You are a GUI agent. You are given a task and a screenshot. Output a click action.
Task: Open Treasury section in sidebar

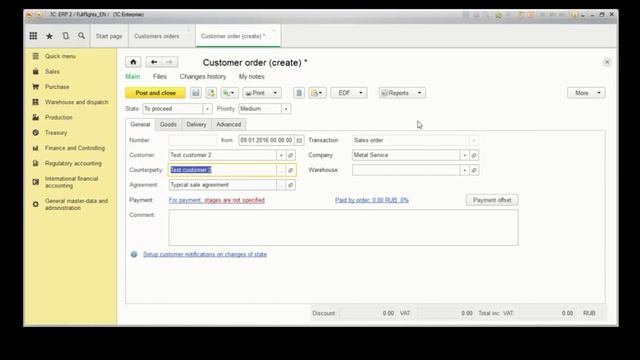pos(56,133)
